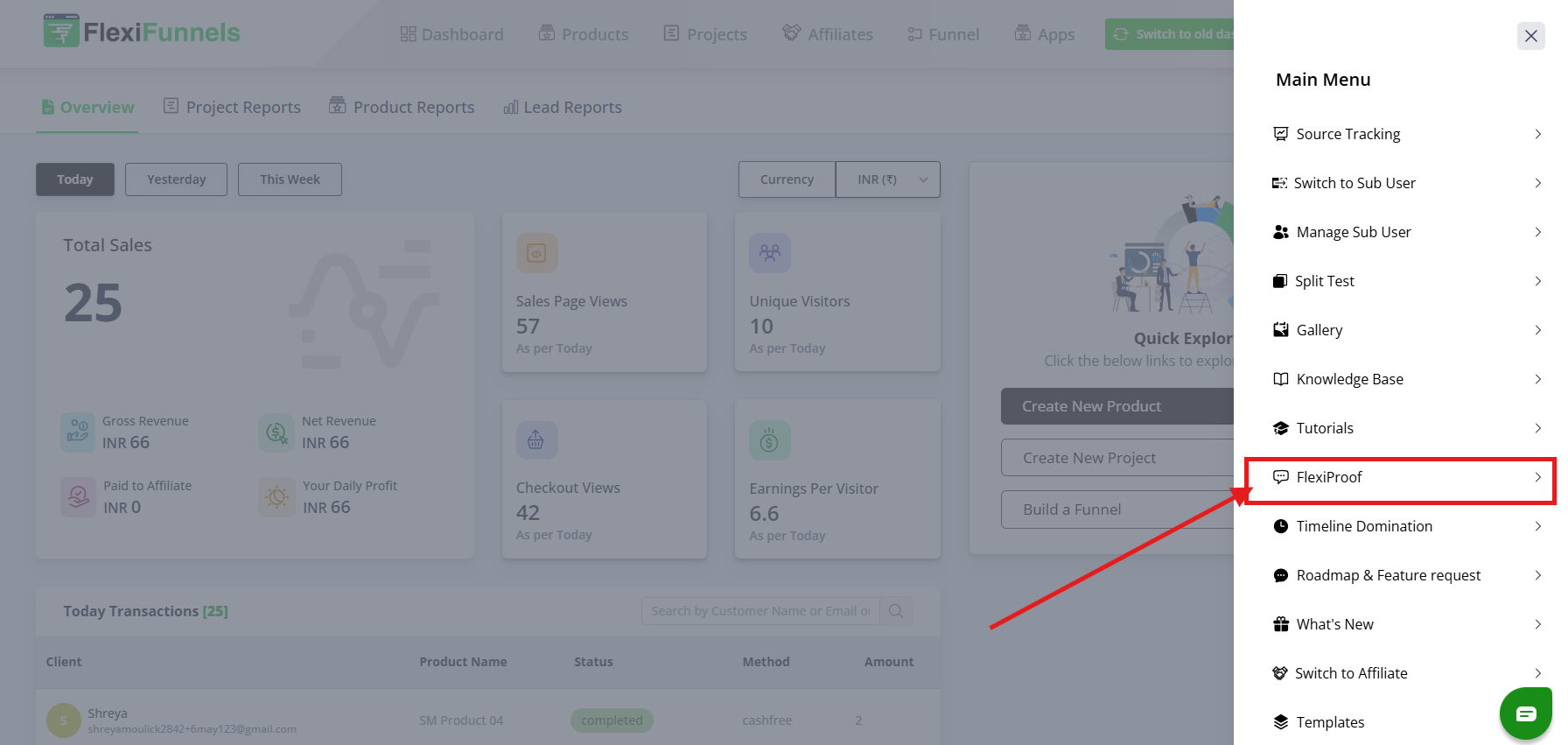Open the Dashboard nav item
Screen dimensions: 1568x745
(x=451, y=34)
